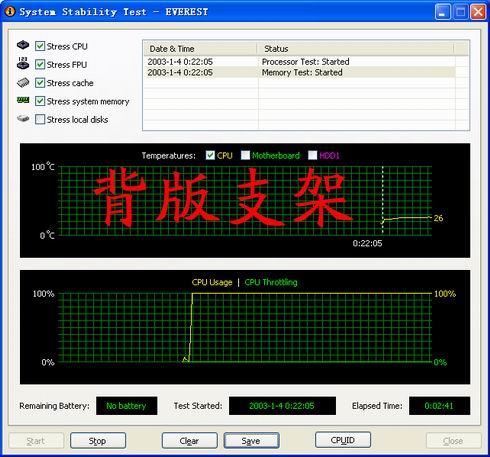Screen dimensions: 490x457
Task: Click the greyed-out Start button
Action: click(36, 441)
